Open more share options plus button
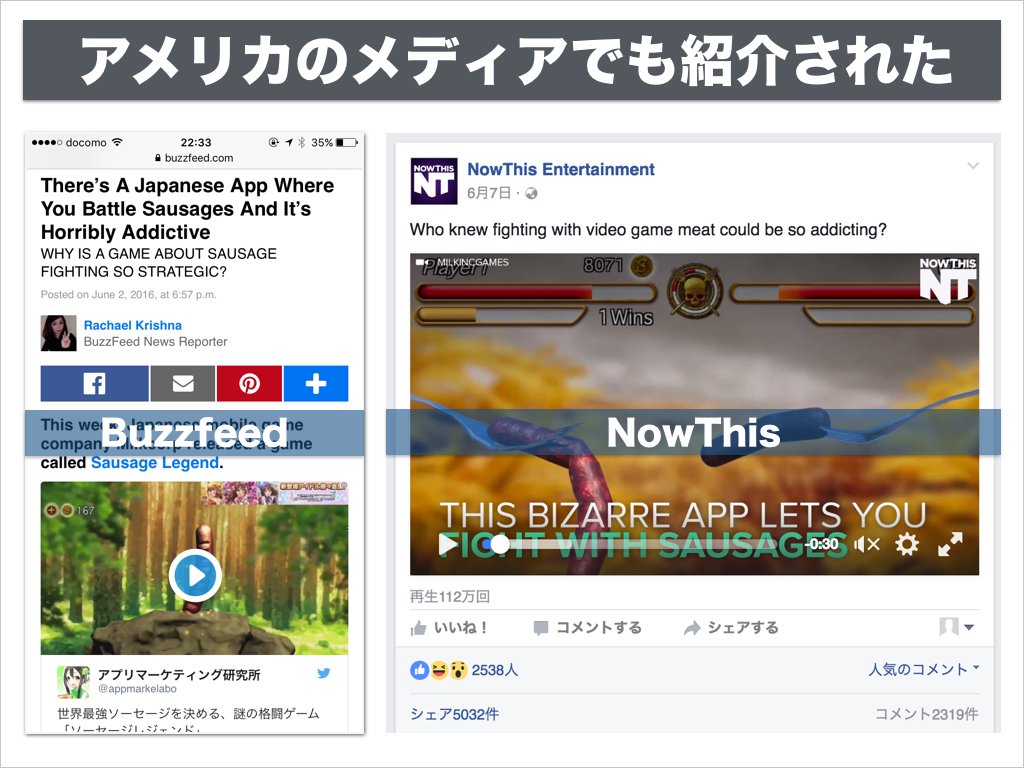 coord(315,383)
